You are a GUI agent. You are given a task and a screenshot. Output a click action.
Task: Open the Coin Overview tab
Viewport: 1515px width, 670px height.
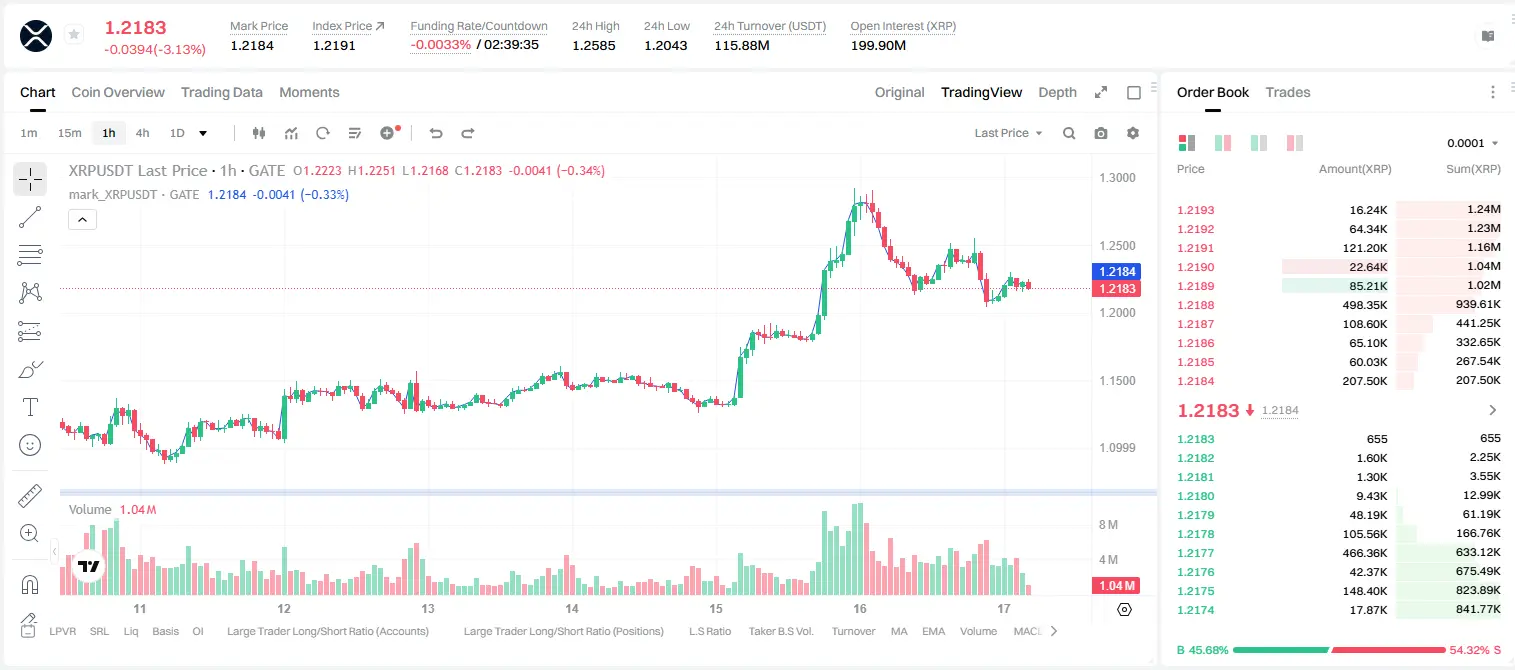[x=118, y=92]
